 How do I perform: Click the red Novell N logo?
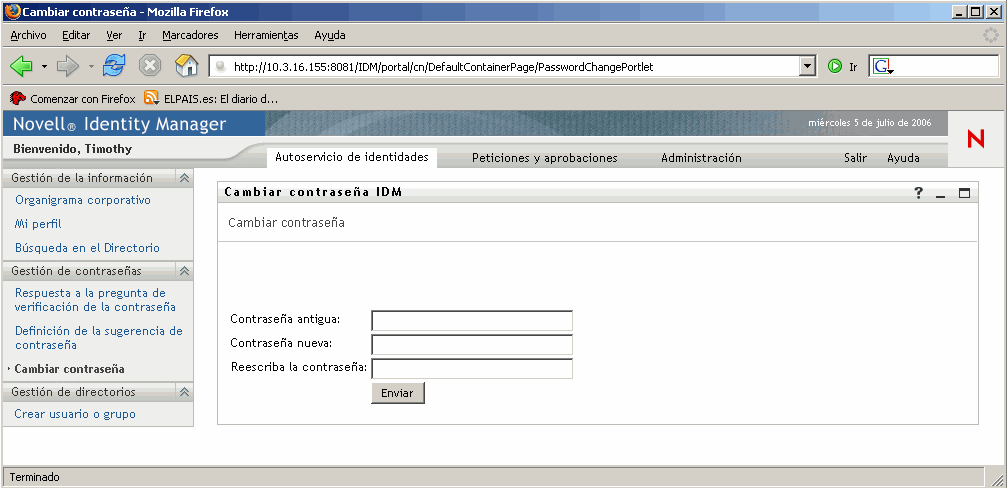point(975,139)
